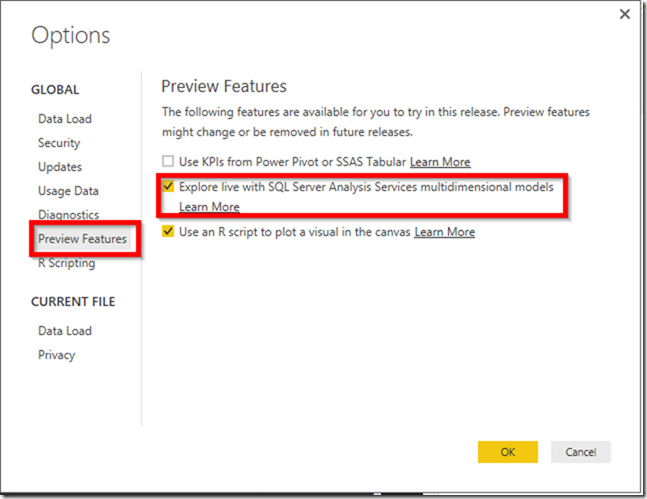Click the CURRENT FILE section heading
The width and height of the screenshot is (647, 499).
(x=73, y=302)
